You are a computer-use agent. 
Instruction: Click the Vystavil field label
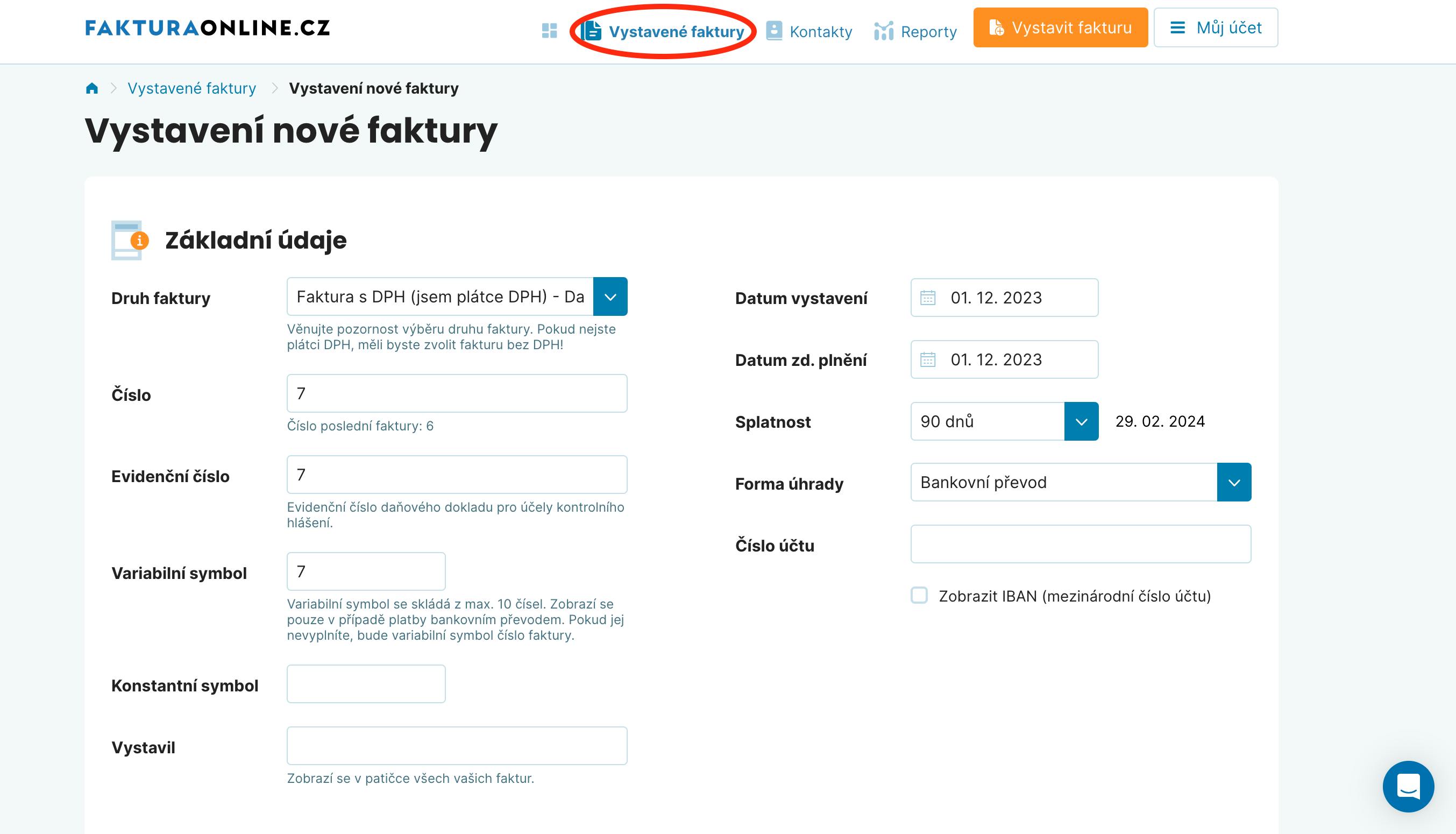pyautogui.click(x=143, y=747)
